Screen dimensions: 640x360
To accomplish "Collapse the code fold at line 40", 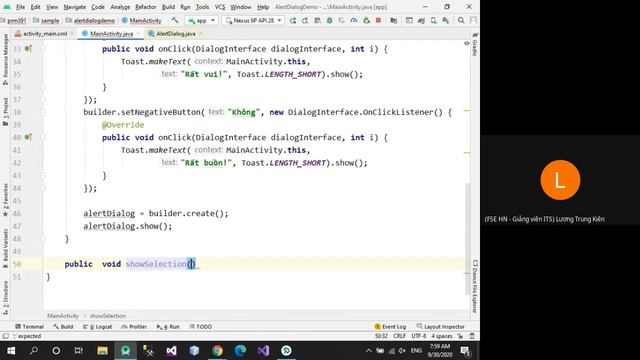I will pos(43,137).
